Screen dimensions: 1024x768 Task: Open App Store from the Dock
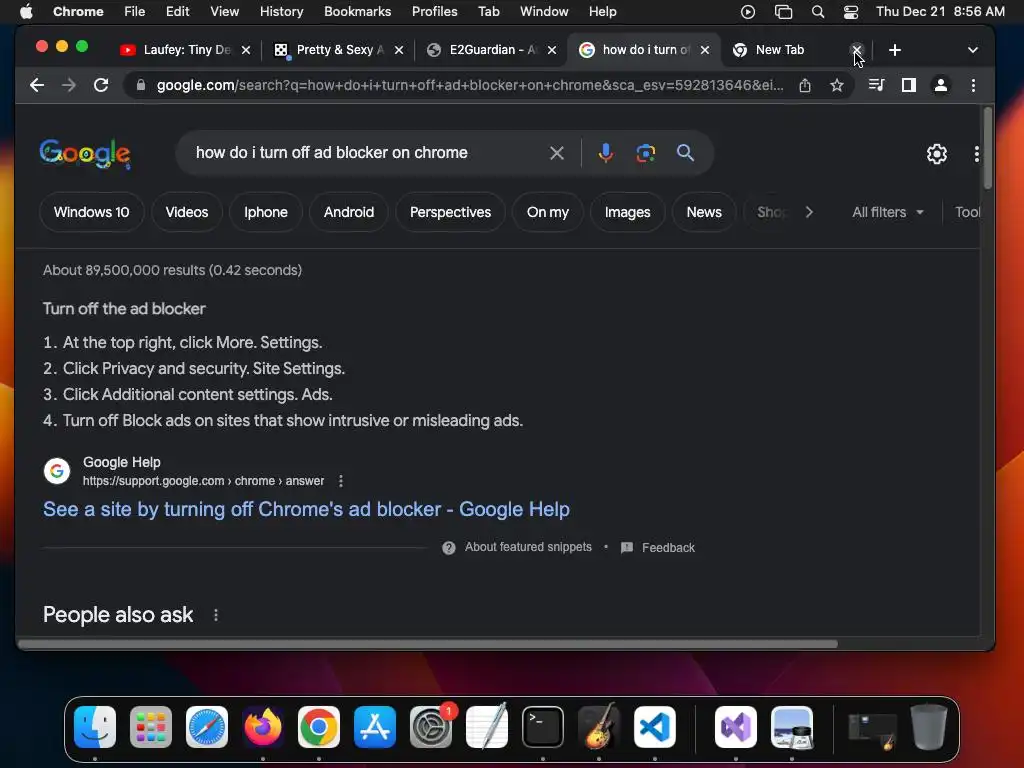pos(375,727)
